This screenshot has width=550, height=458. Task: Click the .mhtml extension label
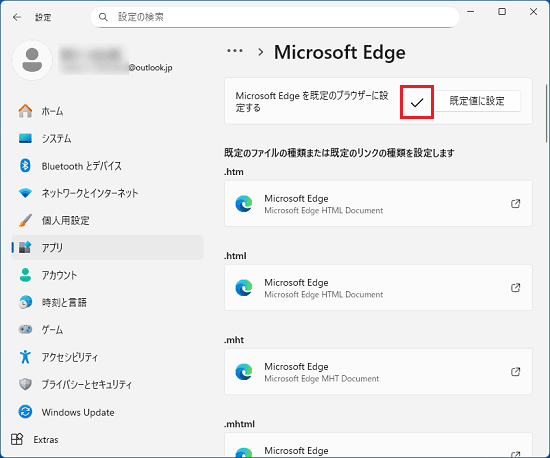tap(240, 424)
